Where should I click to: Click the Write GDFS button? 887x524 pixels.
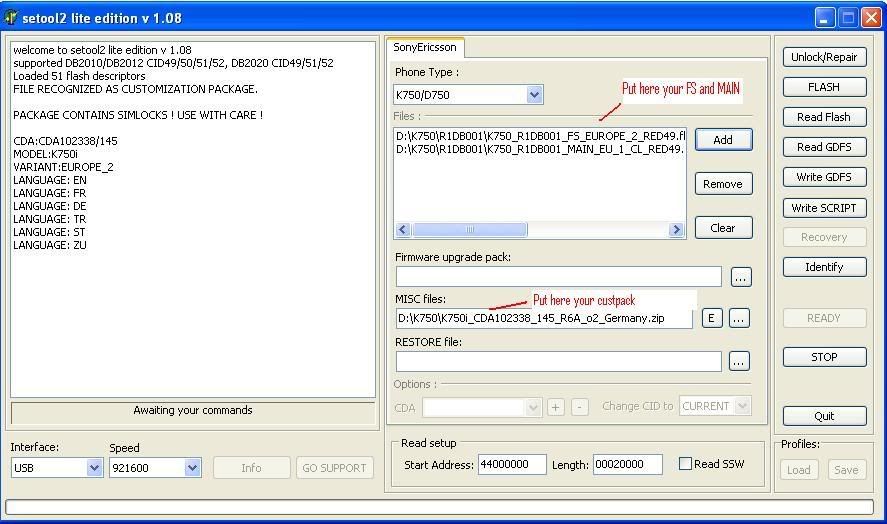click(x=824, y=177)
